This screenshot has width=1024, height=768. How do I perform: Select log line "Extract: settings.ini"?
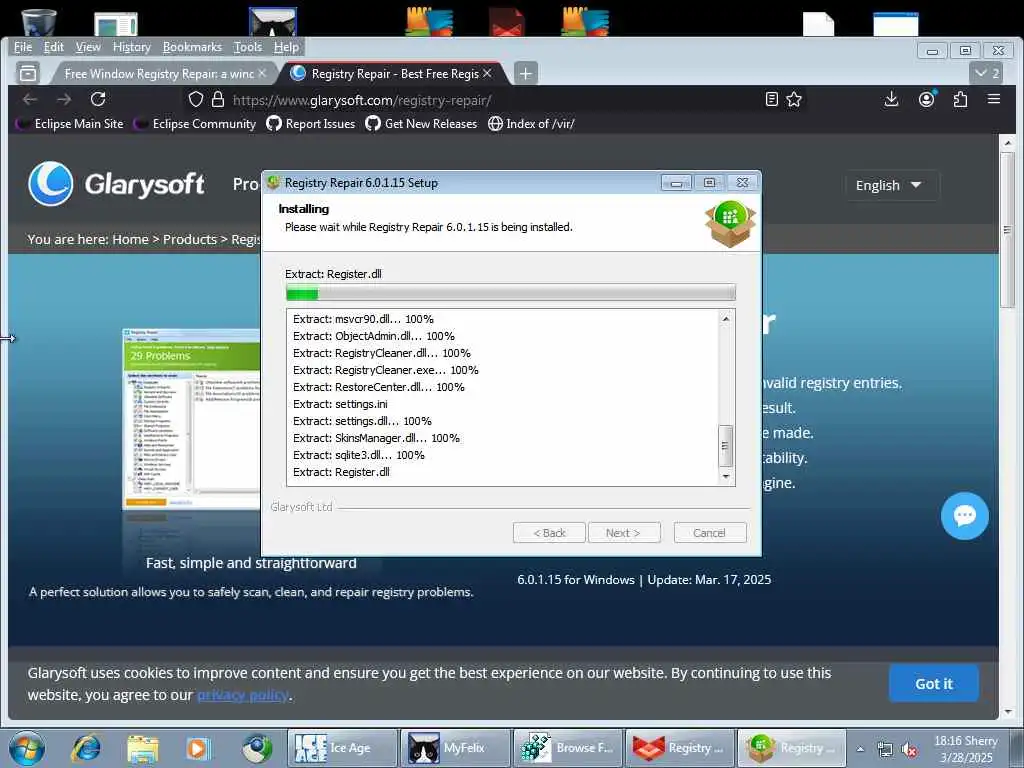(x=340, y=404)
